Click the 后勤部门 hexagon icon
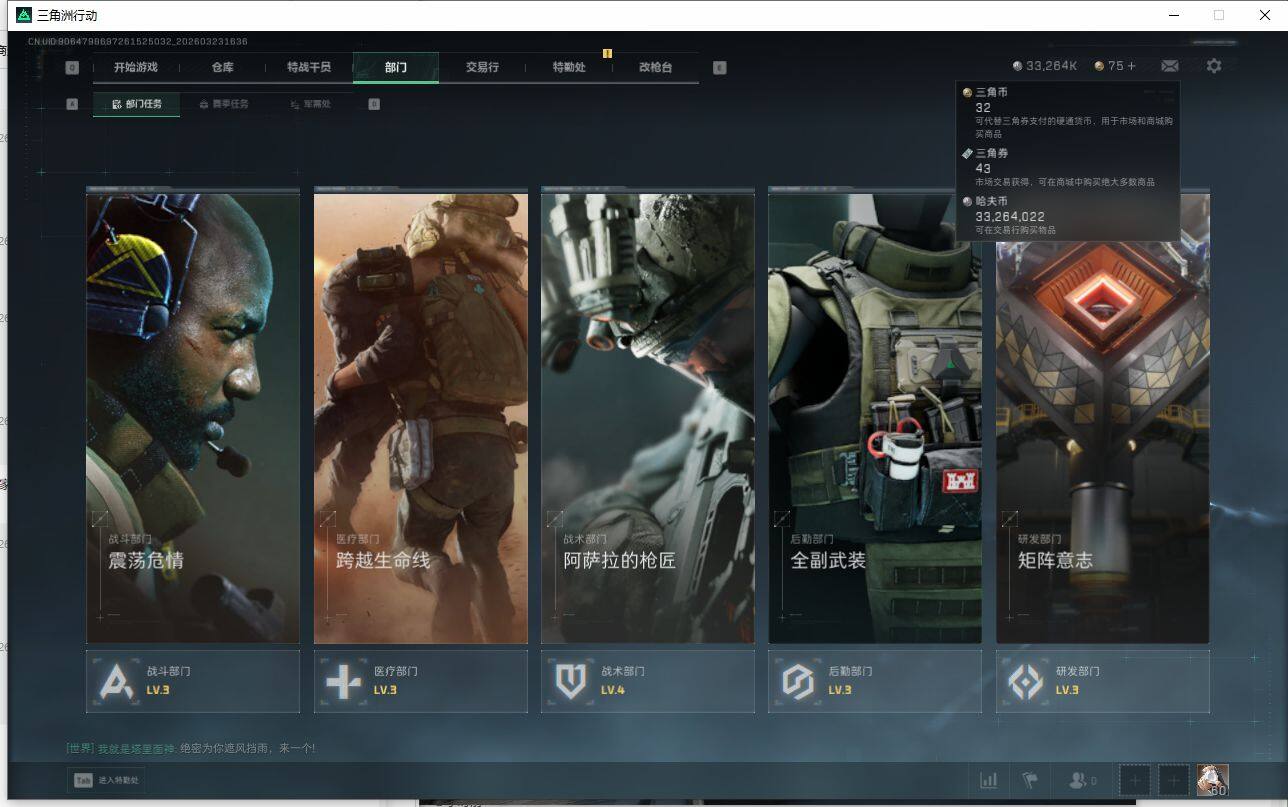This screenshot has width=1288, height=807. pyautogui.click(x=798, y=682)
